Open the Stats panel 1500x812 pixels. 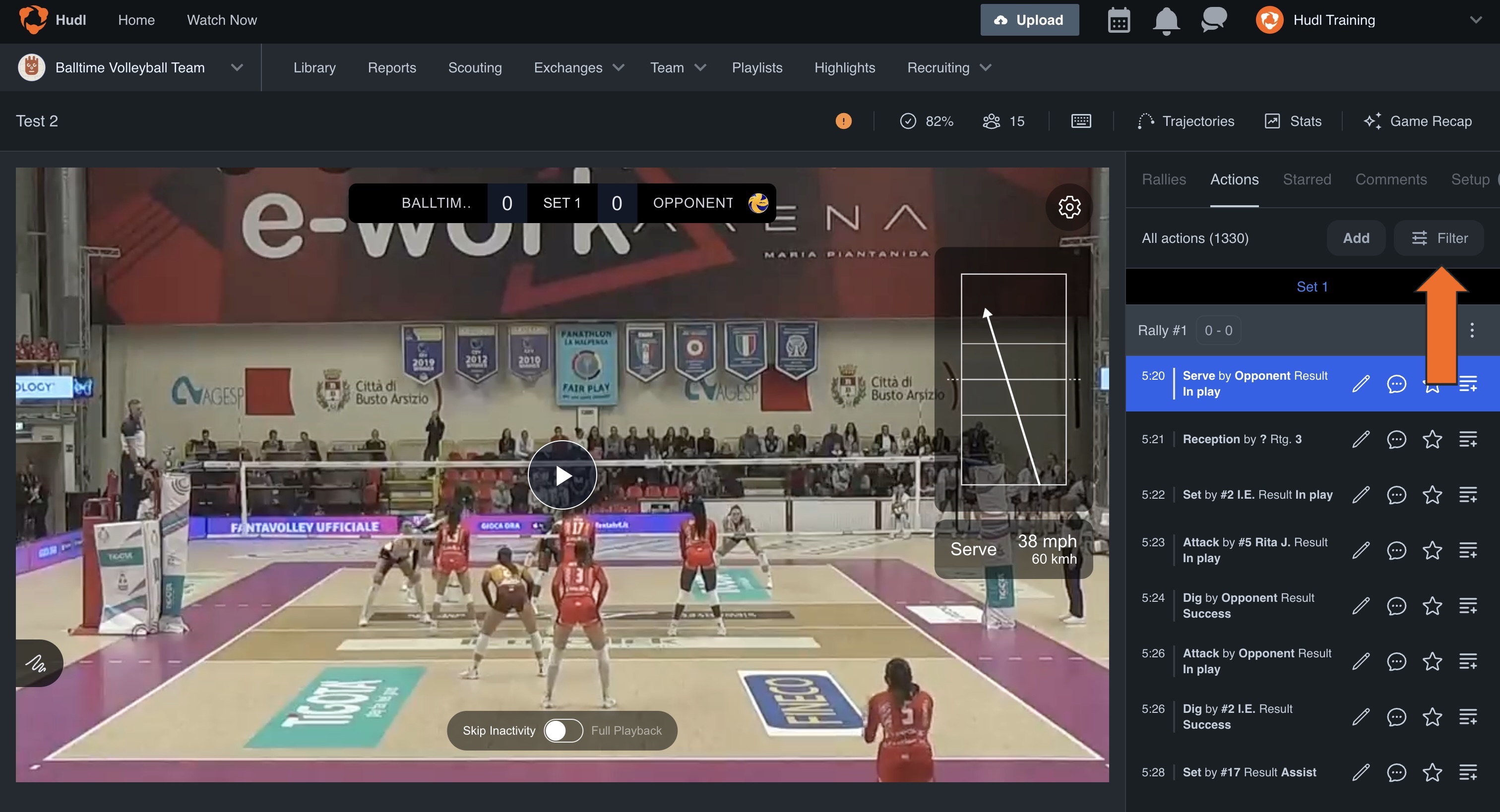click(x=1293, y=121)
